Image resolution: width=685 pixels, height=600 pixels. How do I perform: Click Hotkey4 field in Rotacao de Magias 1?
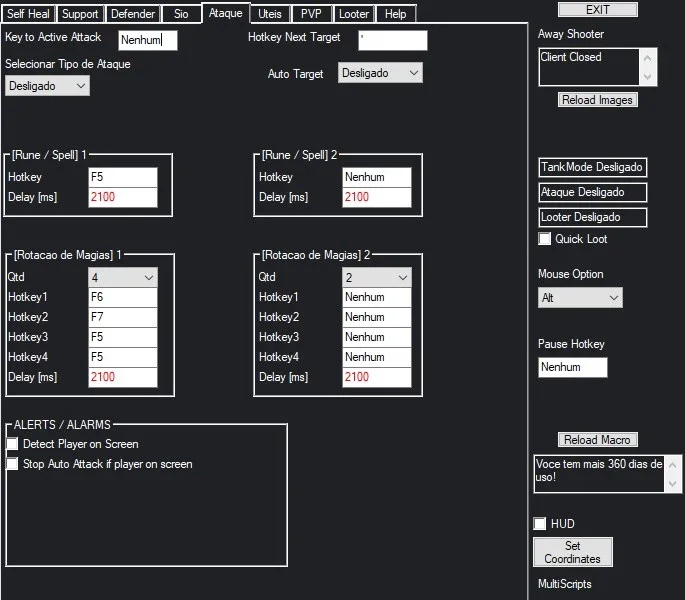coord(123,357)
